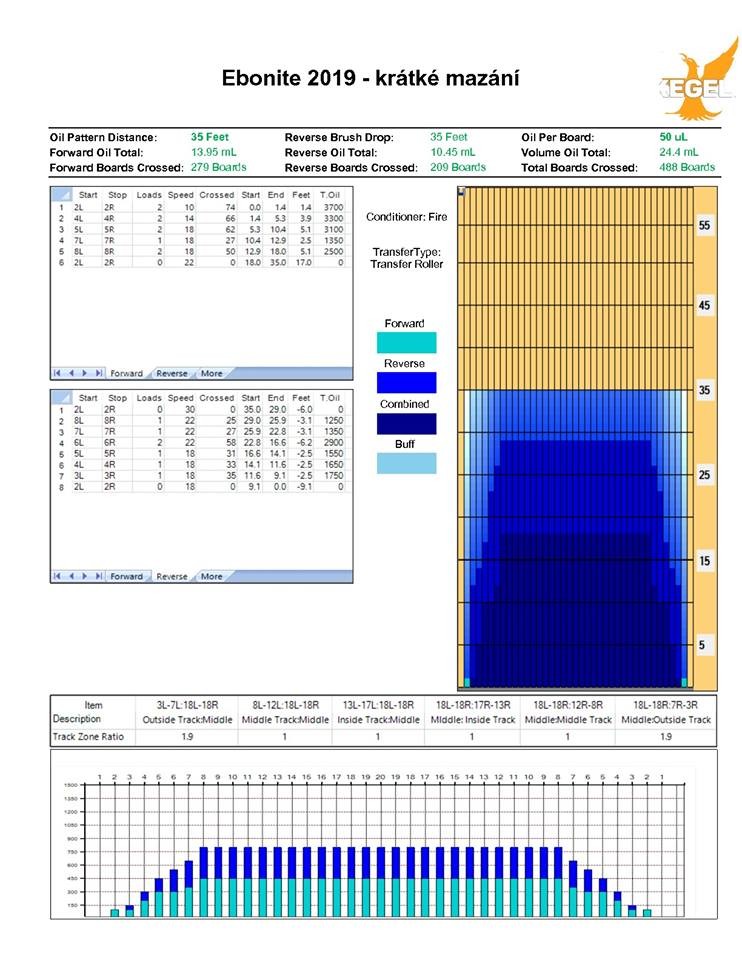
Task: Open the Forward tab in lower table
Action: (126, 577)
